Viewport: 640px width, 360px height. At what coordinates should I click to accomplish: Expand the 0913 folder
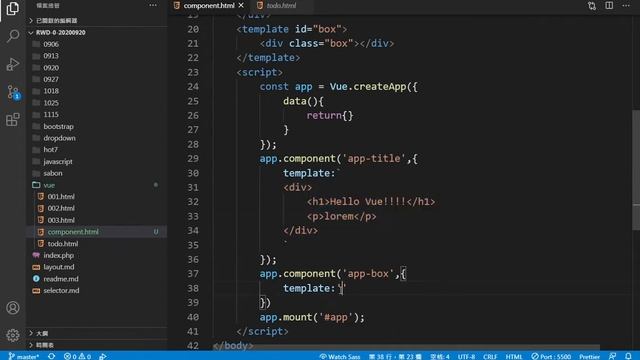pyautogui.click(x=97, y=56)
